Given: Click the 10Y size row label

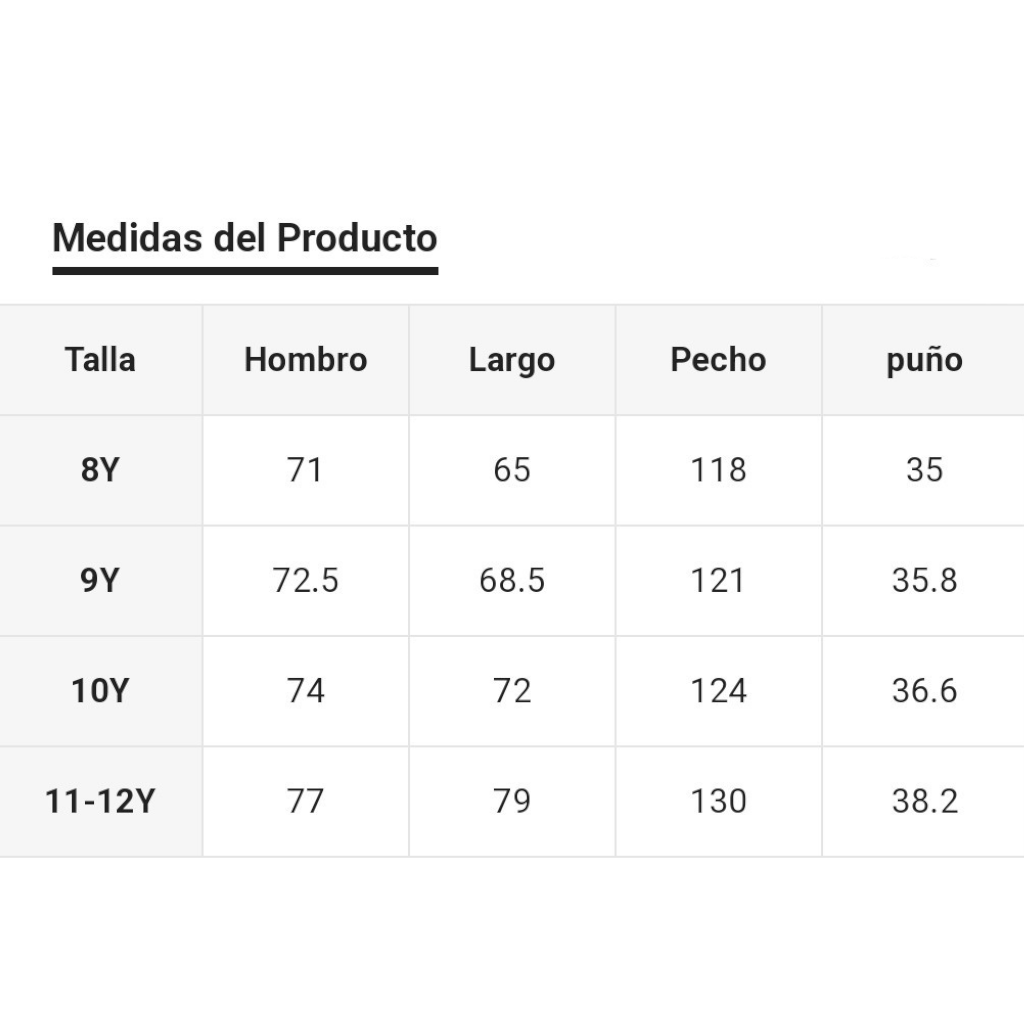Looking at the screenshot, I should coord(100,691).
